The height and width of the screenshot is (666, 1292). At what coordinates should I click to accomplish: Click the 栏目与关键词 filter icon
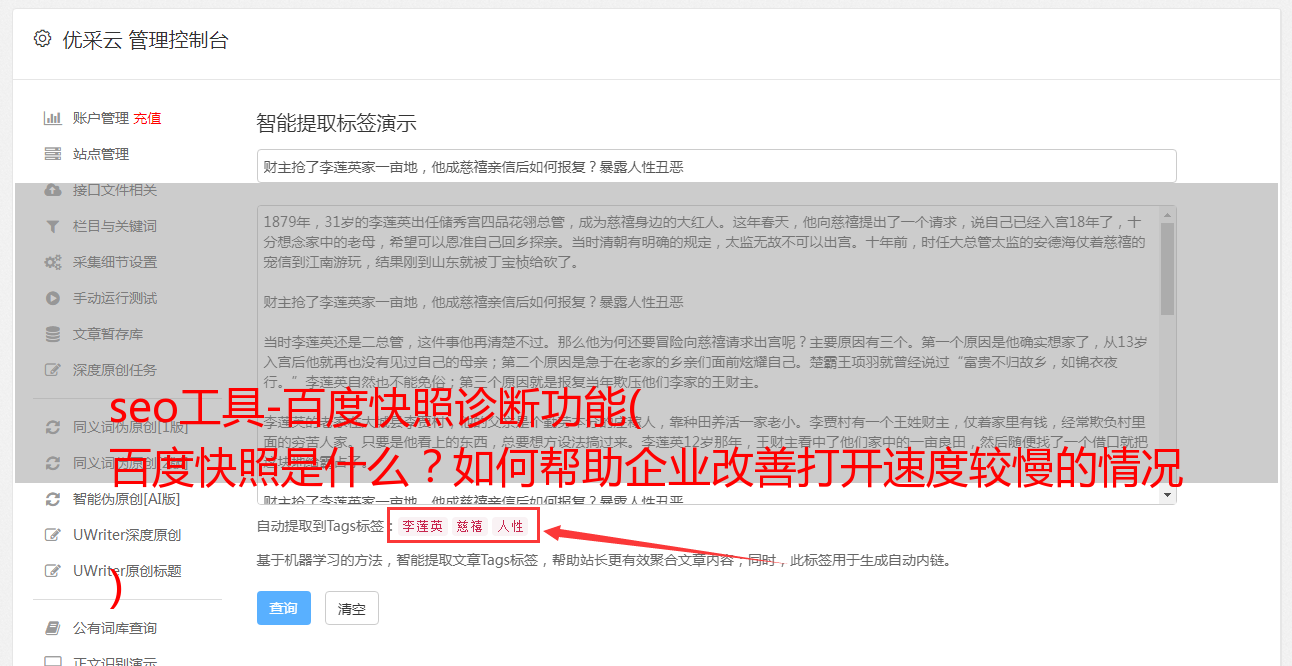click(x=53, y=226)
